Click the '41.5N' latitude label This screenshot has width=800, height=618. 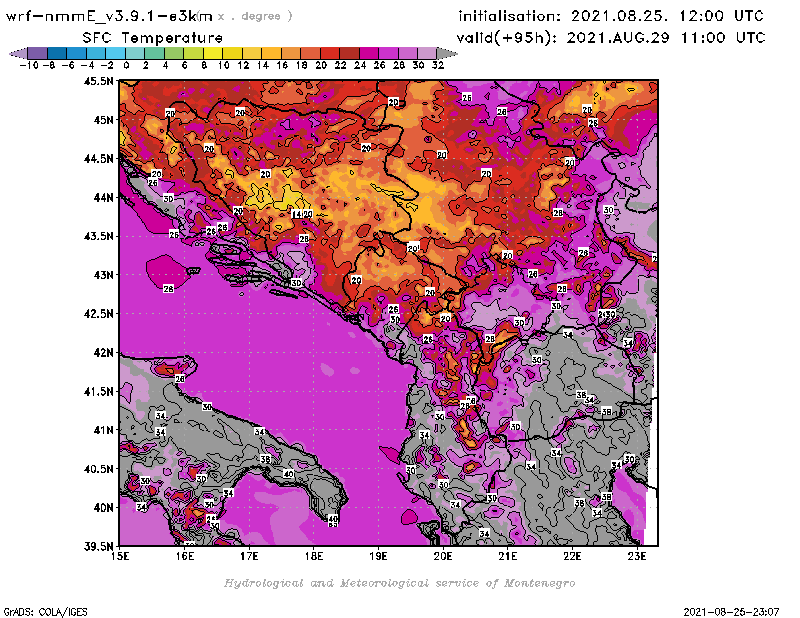coord(98,391)
